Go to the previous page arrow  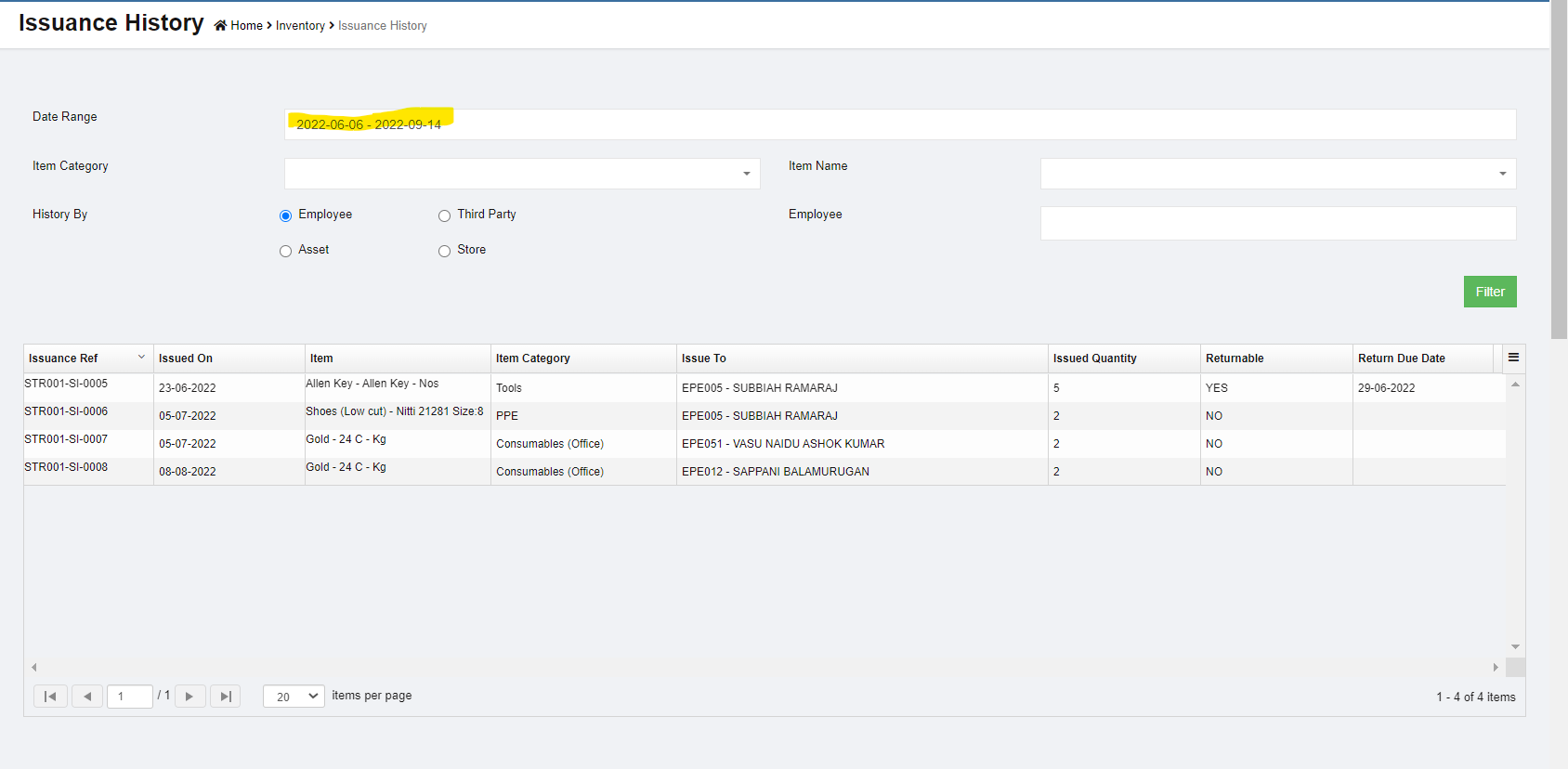coord(87,697)
